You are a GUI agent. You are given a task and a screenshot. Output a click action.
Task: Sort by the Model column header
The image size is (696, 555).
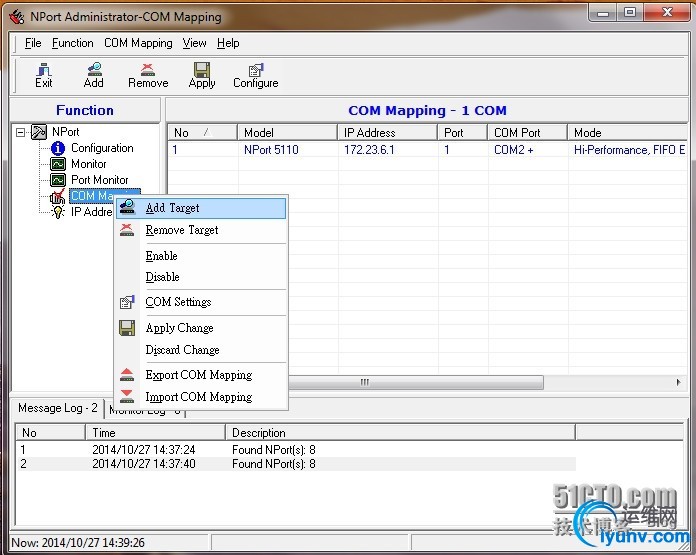[x=288, y=133]
